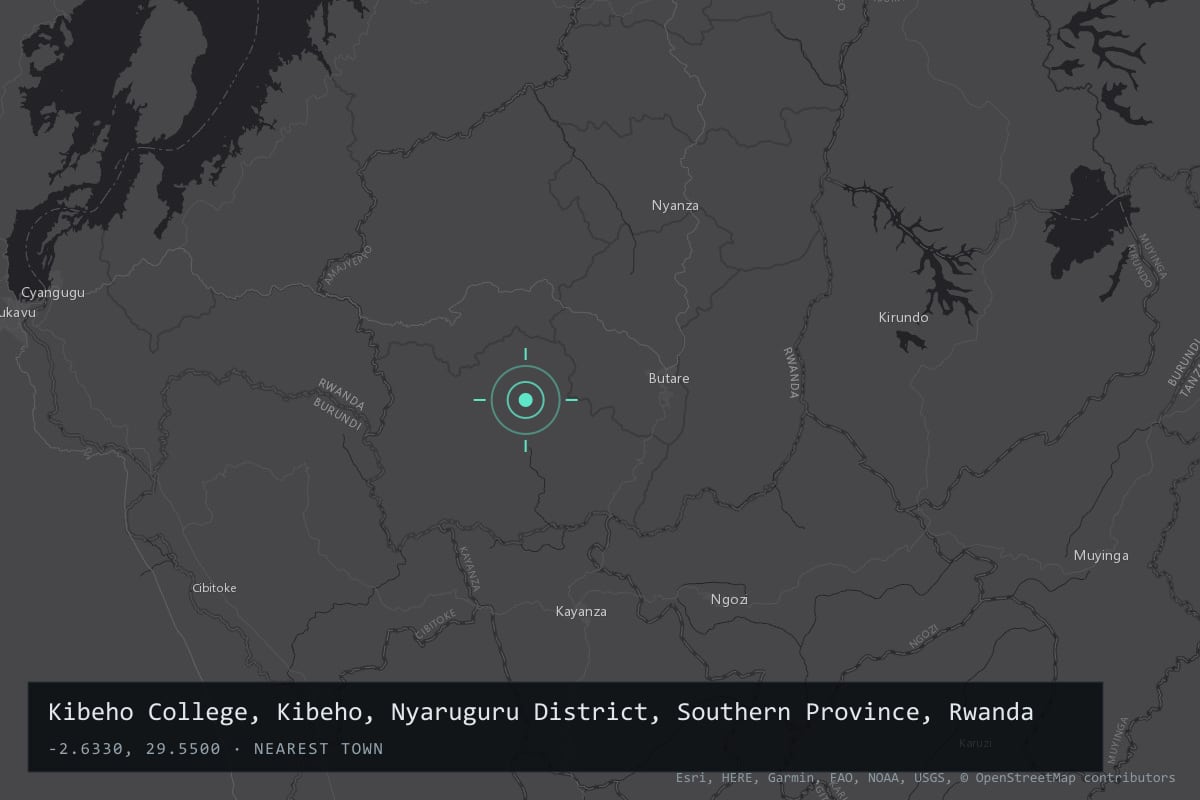Click the NEAREST TOWN label

pyautogui.click(x=318, y=748)
